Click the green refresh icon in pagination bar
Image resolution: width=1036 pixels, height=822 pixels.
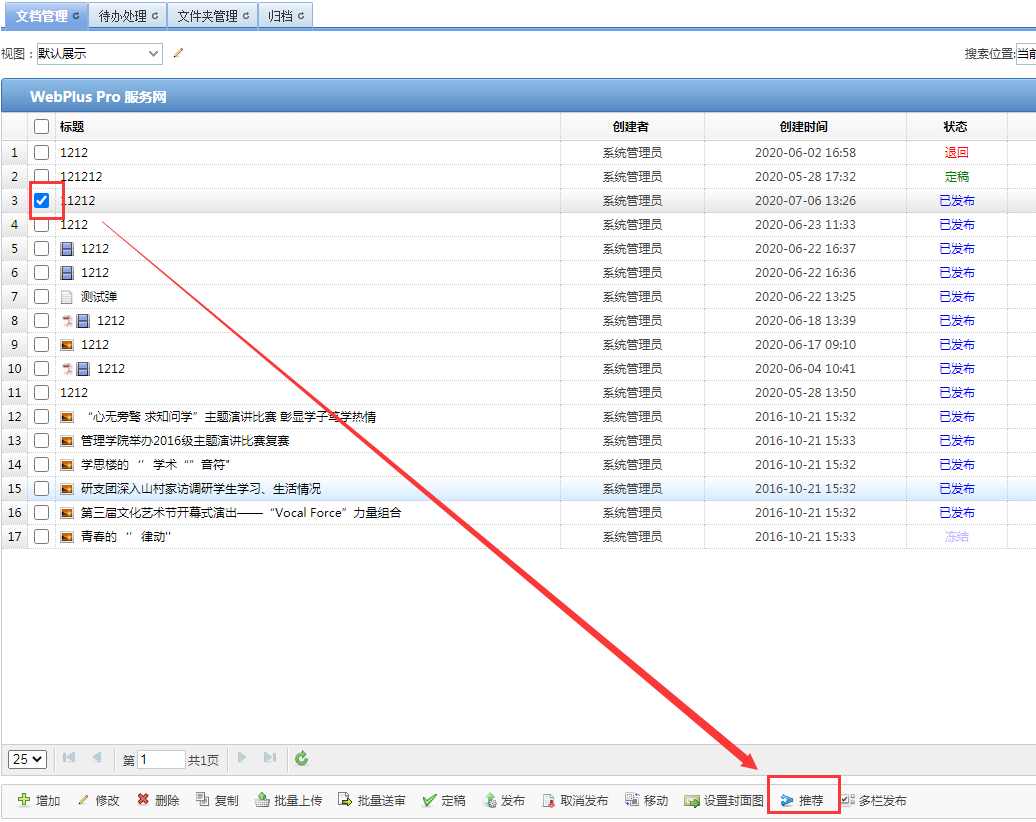302,759
